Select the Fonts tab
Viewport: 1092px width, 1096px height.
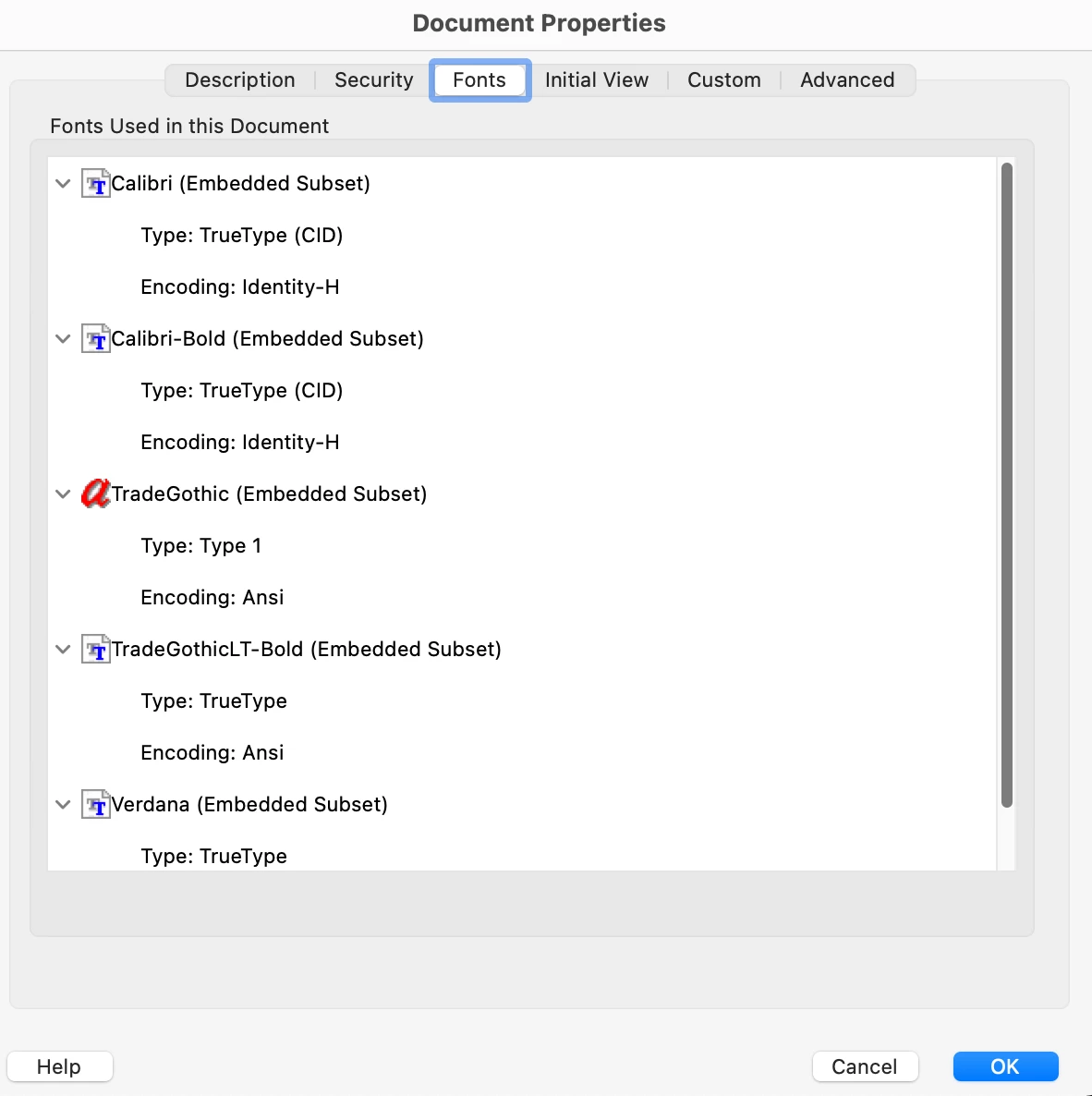click(480, 79)
